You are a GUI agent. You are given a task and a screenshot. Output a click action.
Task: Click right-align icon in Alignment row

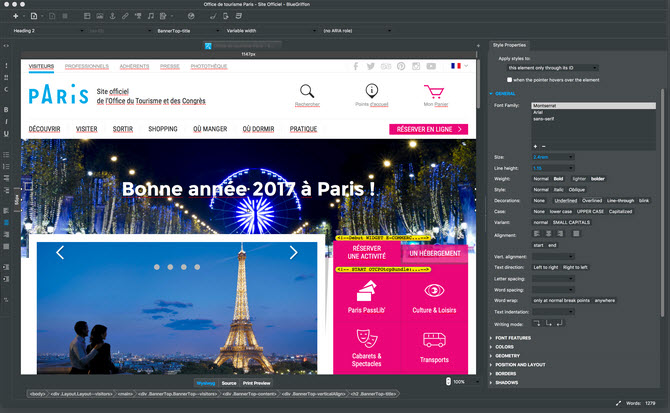pyautogui.click(x=560, y=234)
